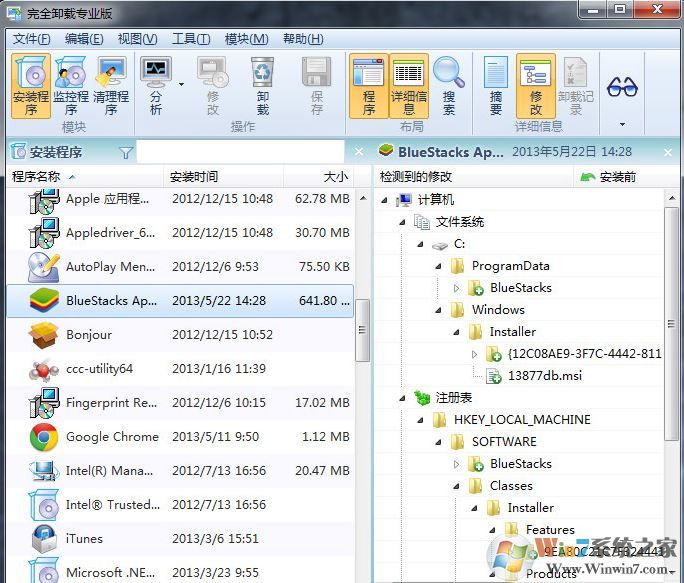Toggle the 程序 layout pane button
684x583 pixels.
368,84
